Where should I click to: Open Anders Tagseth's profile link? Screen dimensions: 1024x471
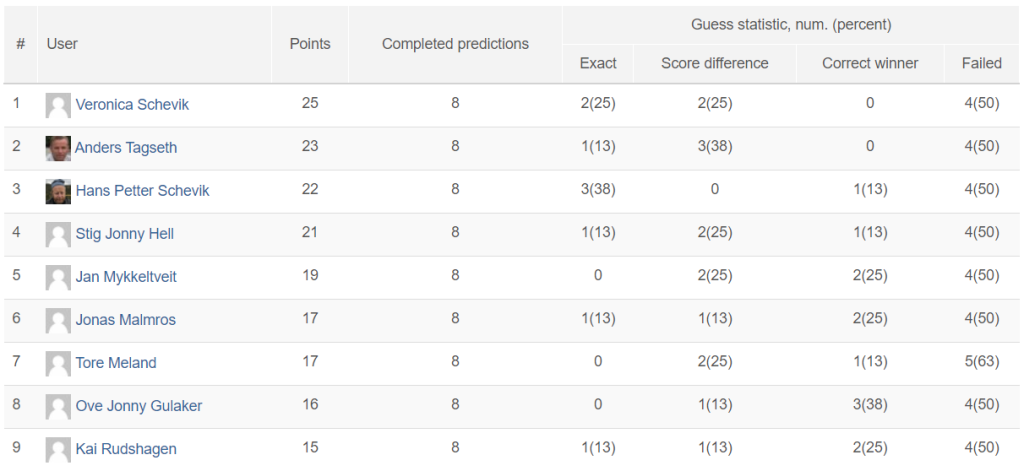coord(125,148)
